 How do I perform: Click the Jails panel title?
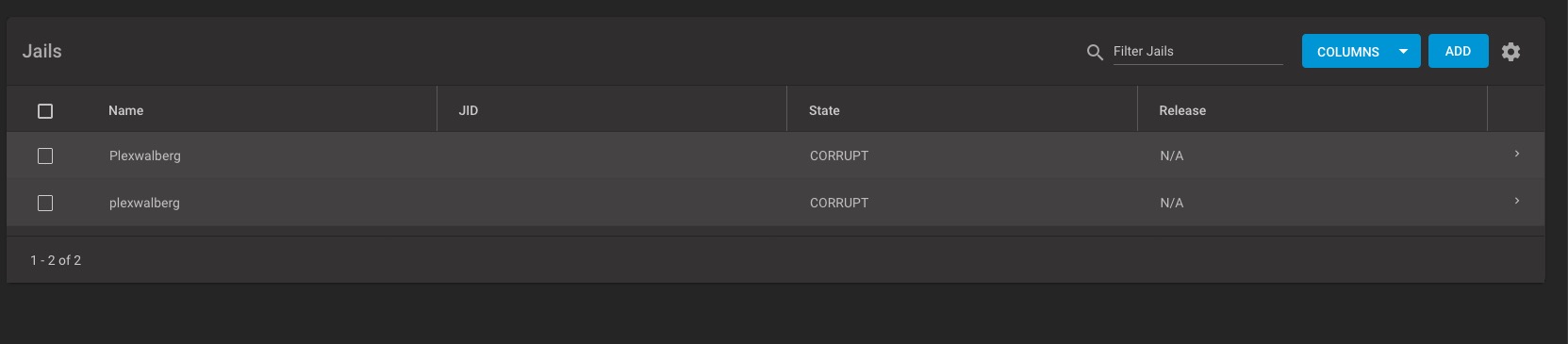(42, 51)
